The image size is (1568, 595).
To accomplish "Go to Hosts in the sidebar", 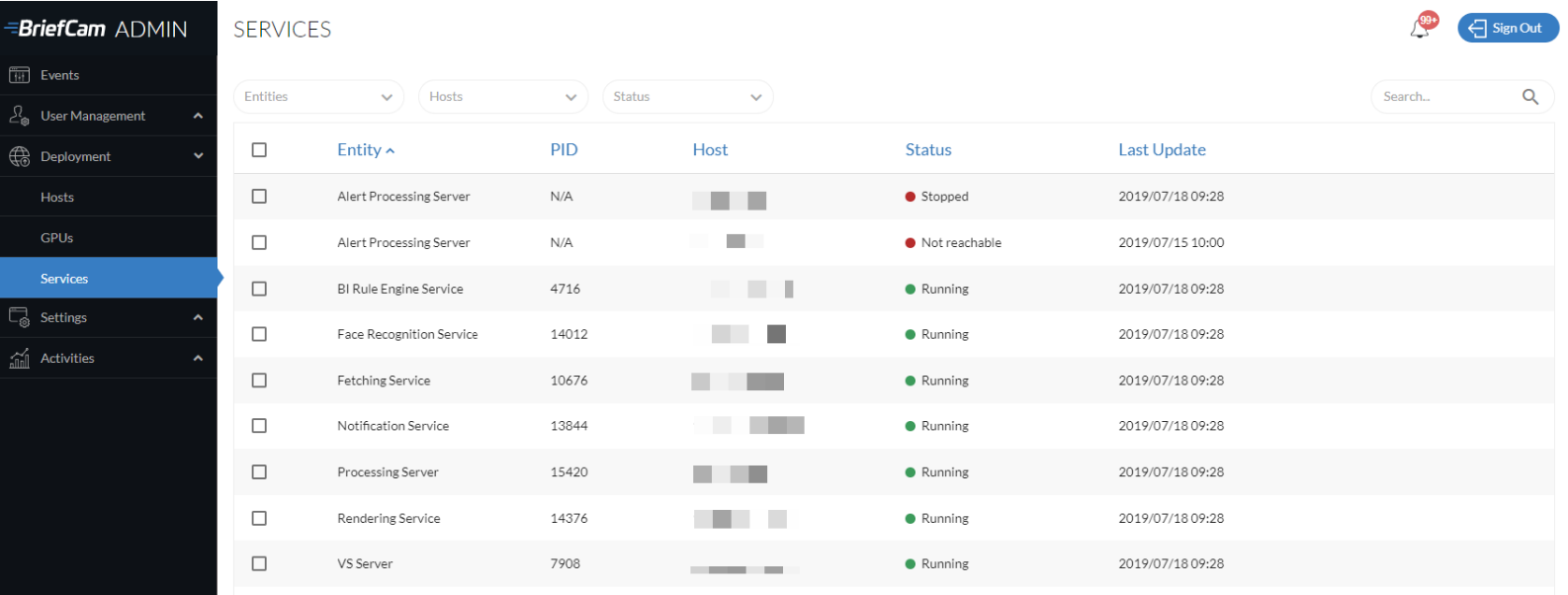I will tap(57, 198).
